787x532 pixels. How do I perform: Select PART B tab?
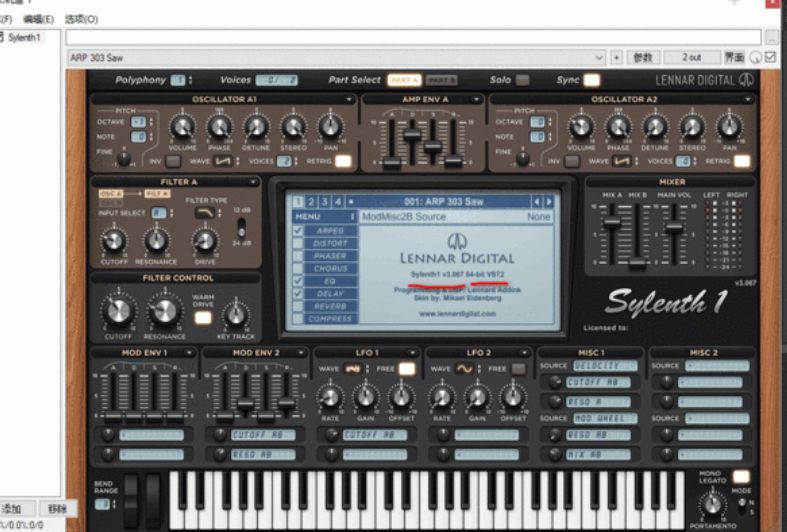(442, 80)
